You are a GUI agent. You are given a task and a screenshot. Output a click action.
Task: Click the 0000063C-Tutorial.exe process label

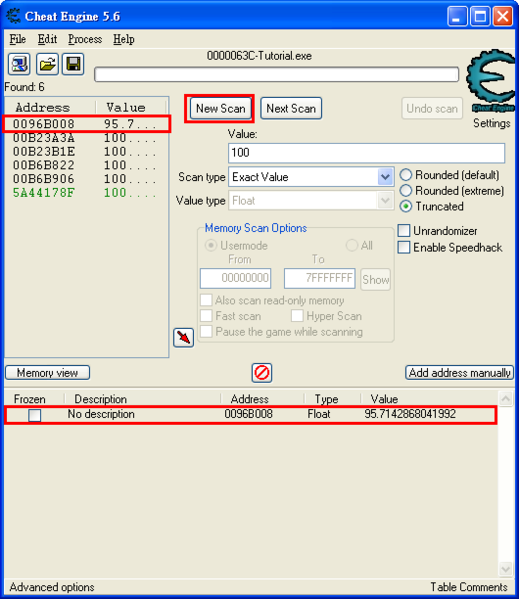[259, 56]
